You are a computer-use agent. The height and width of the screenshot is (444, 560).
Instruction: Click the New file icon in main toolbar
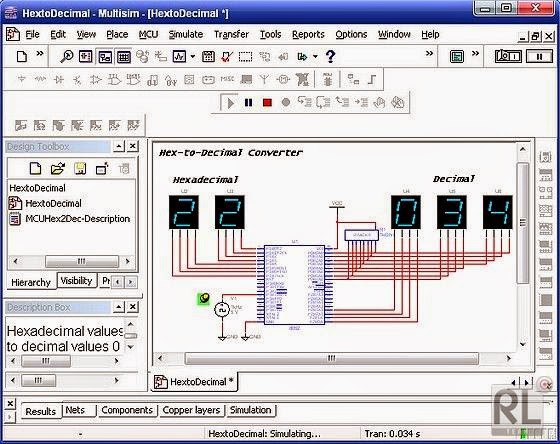[x=22, y=56]
